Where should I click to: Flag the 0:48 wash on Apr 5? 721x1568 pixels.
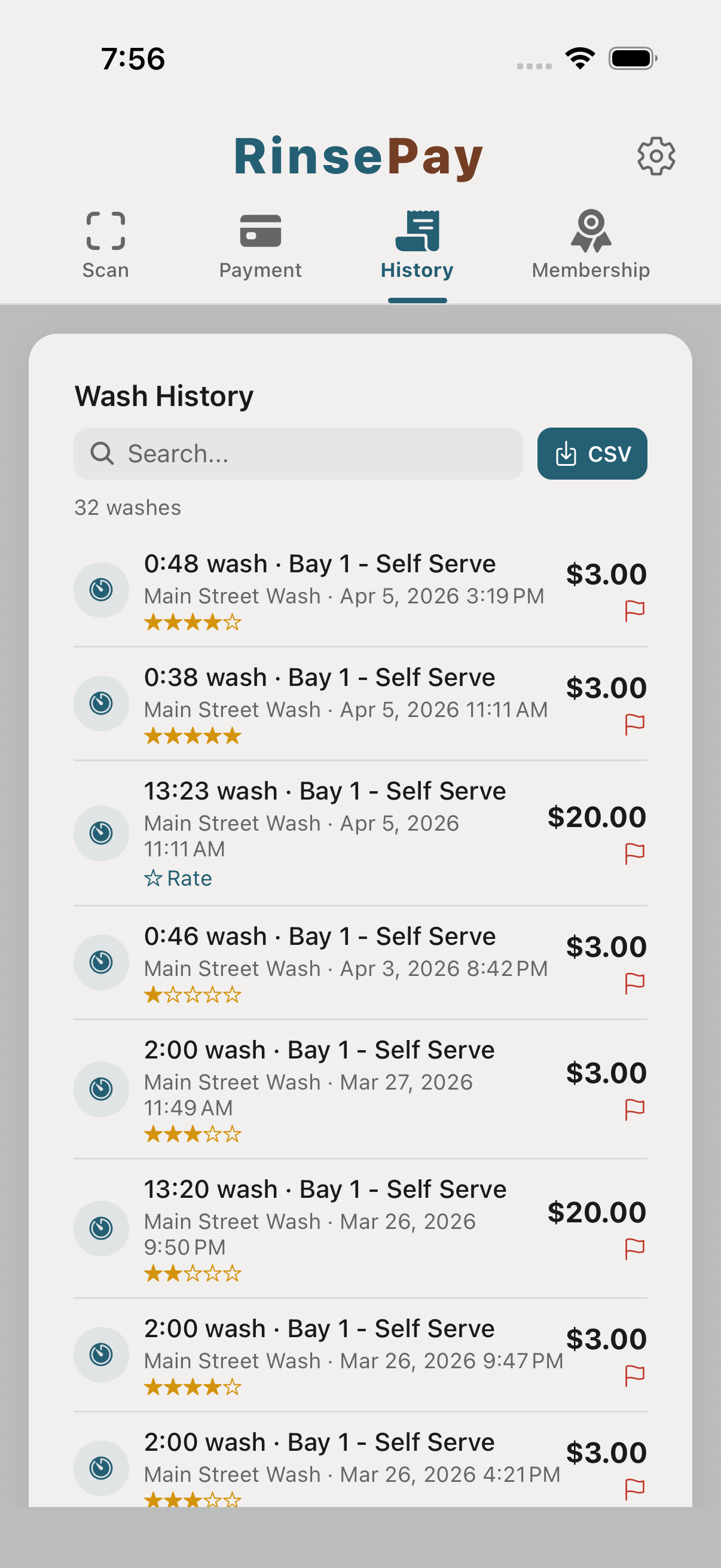pos(634,611)
